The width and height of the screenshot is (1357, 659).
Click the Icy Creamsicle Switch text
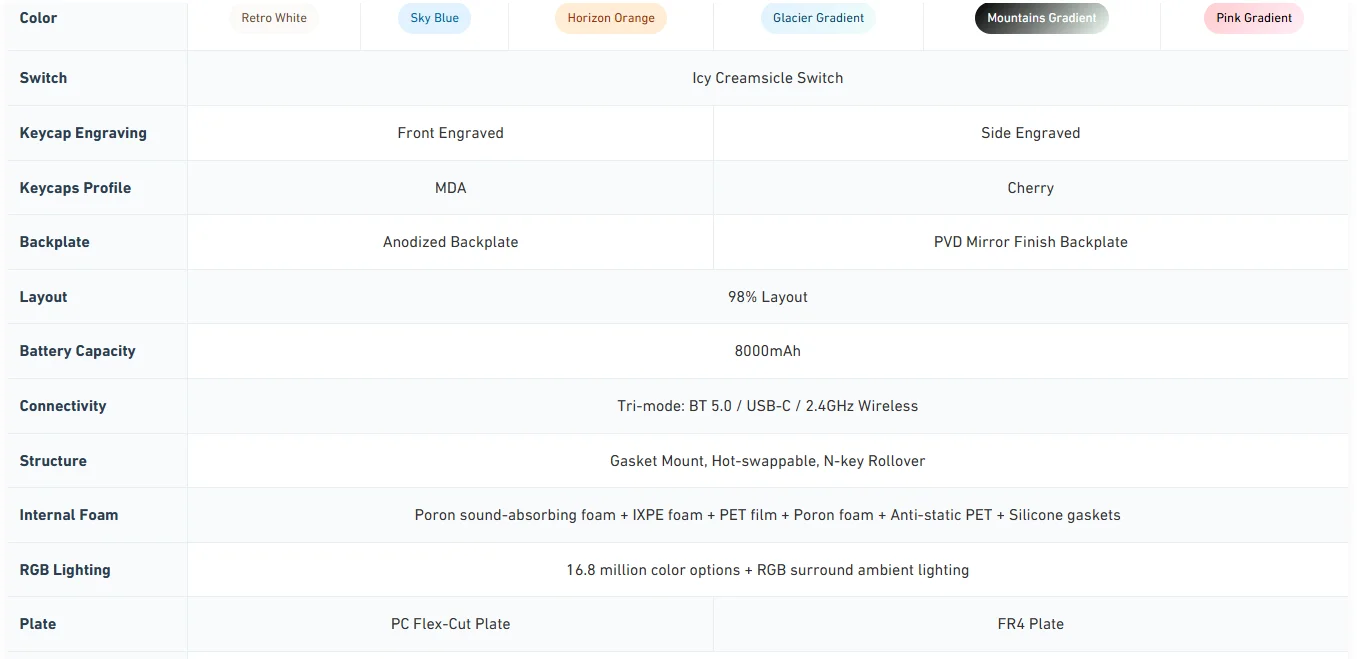(767, 78)
